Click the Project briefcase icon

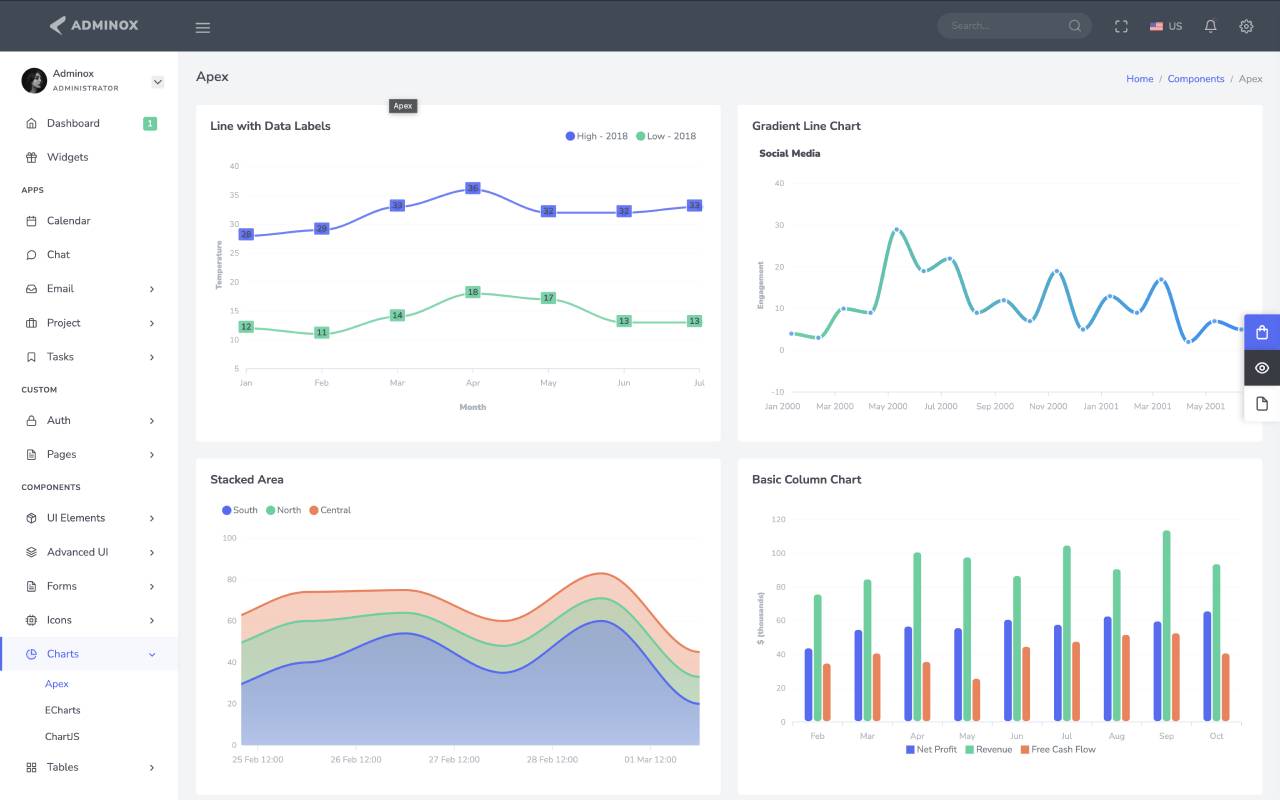(x=31, y=322)
